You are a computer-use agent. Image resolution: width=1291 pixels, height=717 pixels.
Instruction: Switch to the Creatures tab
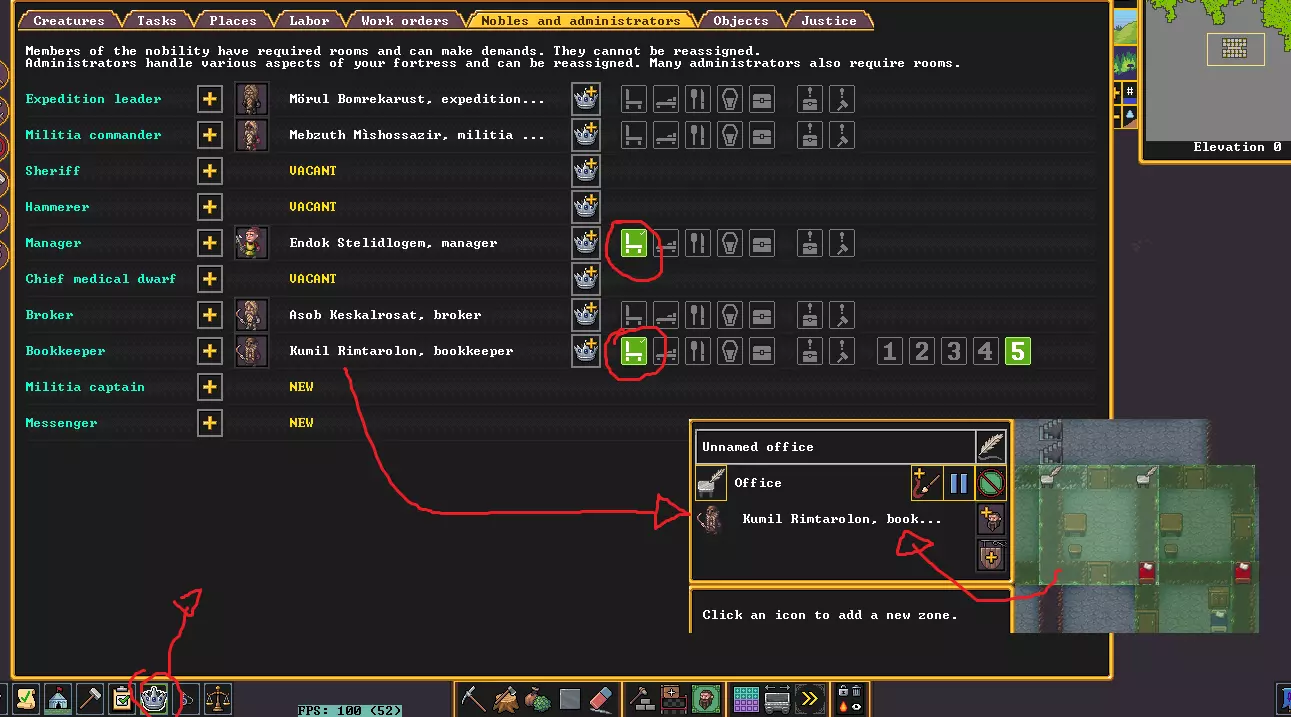coord(68,20)
